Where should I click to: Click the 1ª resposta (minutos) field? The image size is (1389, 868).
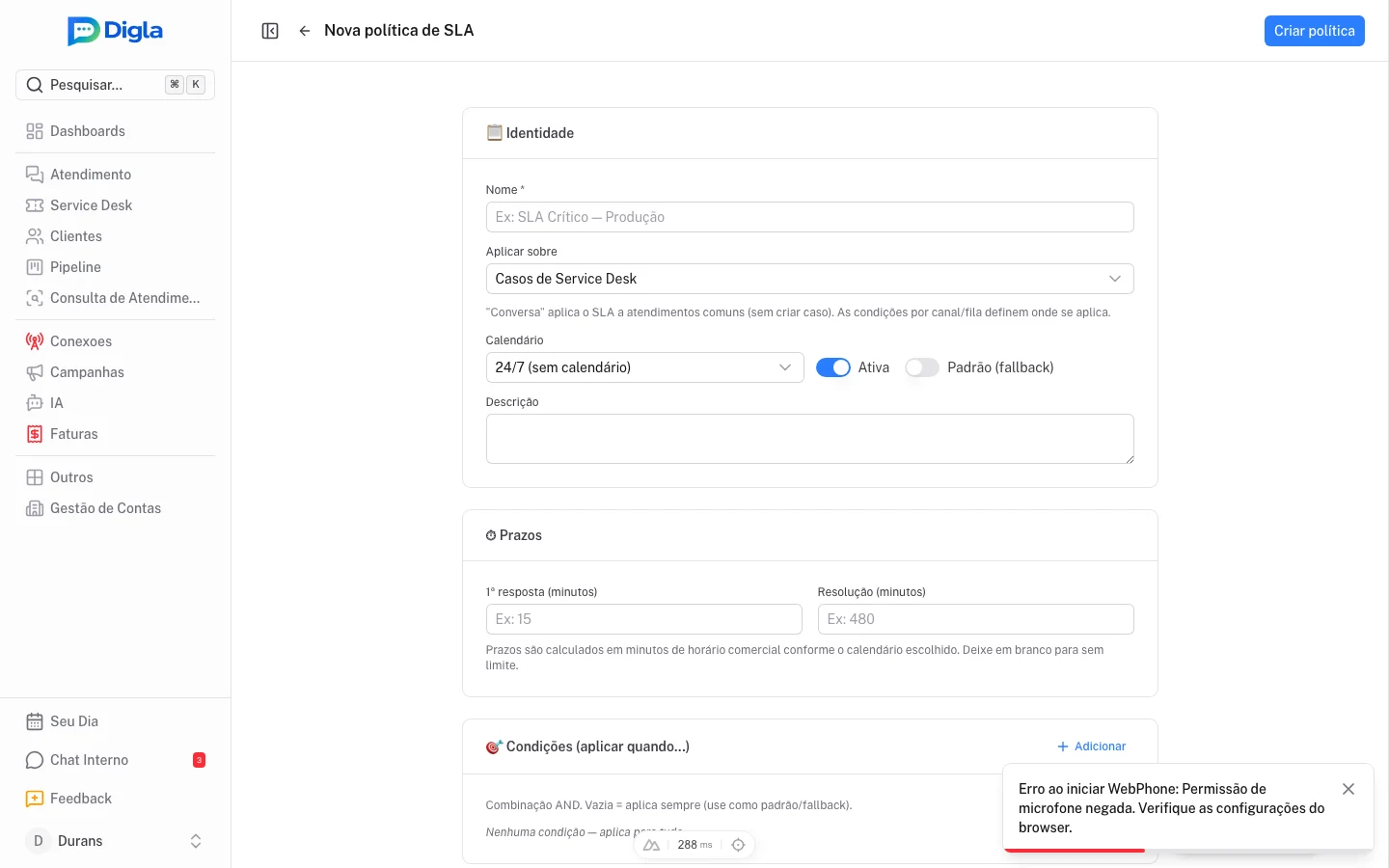coord(644,619)
